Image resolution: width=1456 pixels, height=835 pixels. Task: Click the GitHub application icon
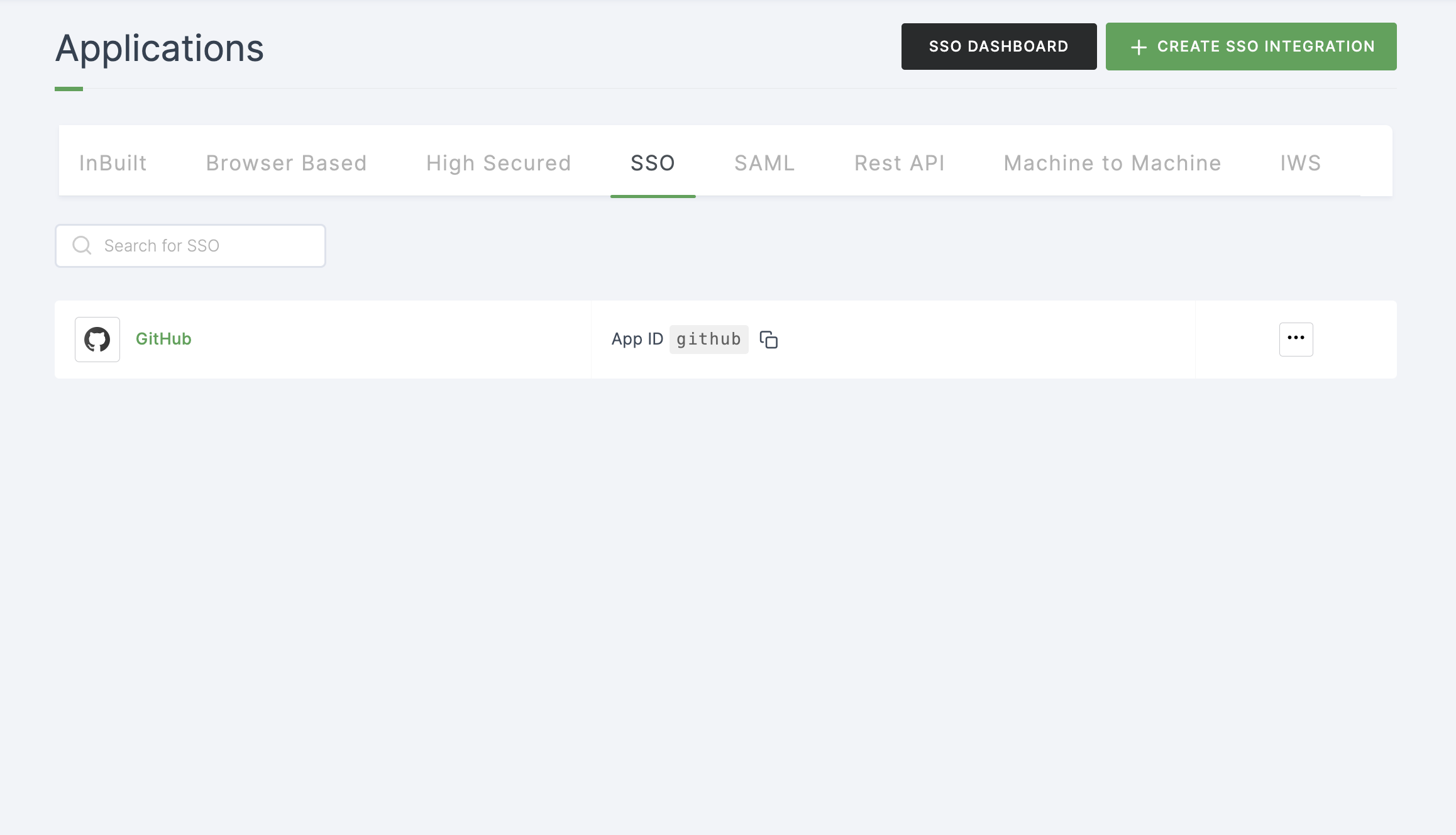tap(96, 339)
